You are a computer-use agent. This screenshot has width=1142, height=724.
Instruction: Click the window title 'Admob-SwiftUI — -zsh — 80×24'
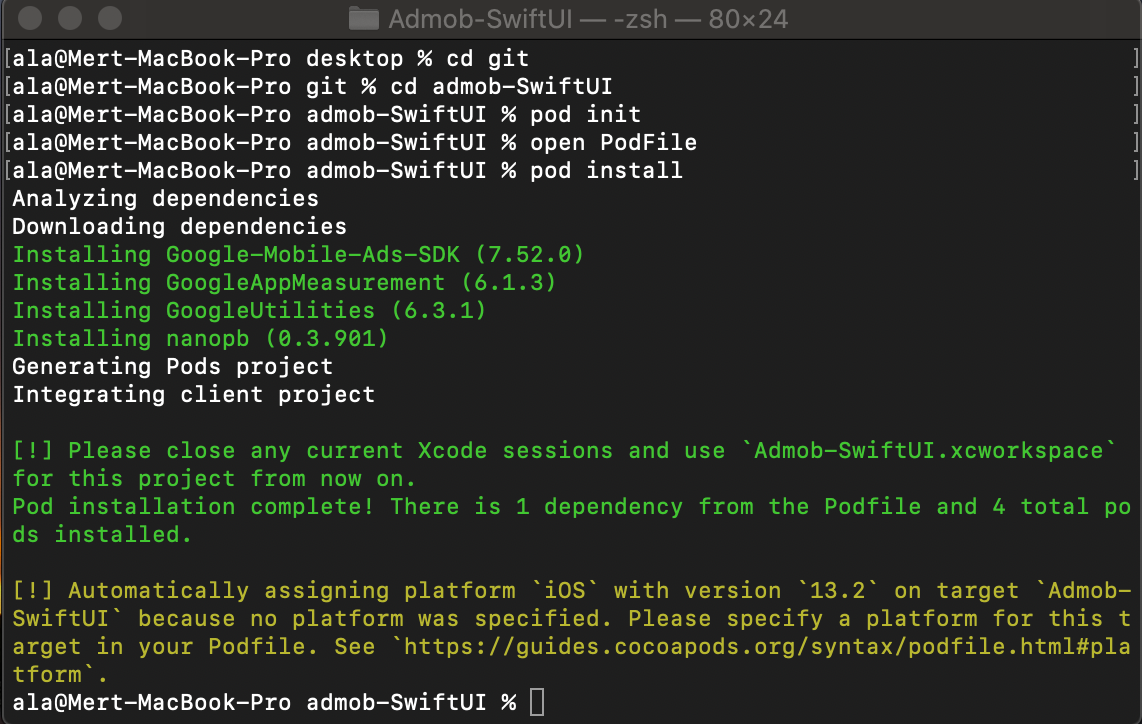(x=588, y=19)
